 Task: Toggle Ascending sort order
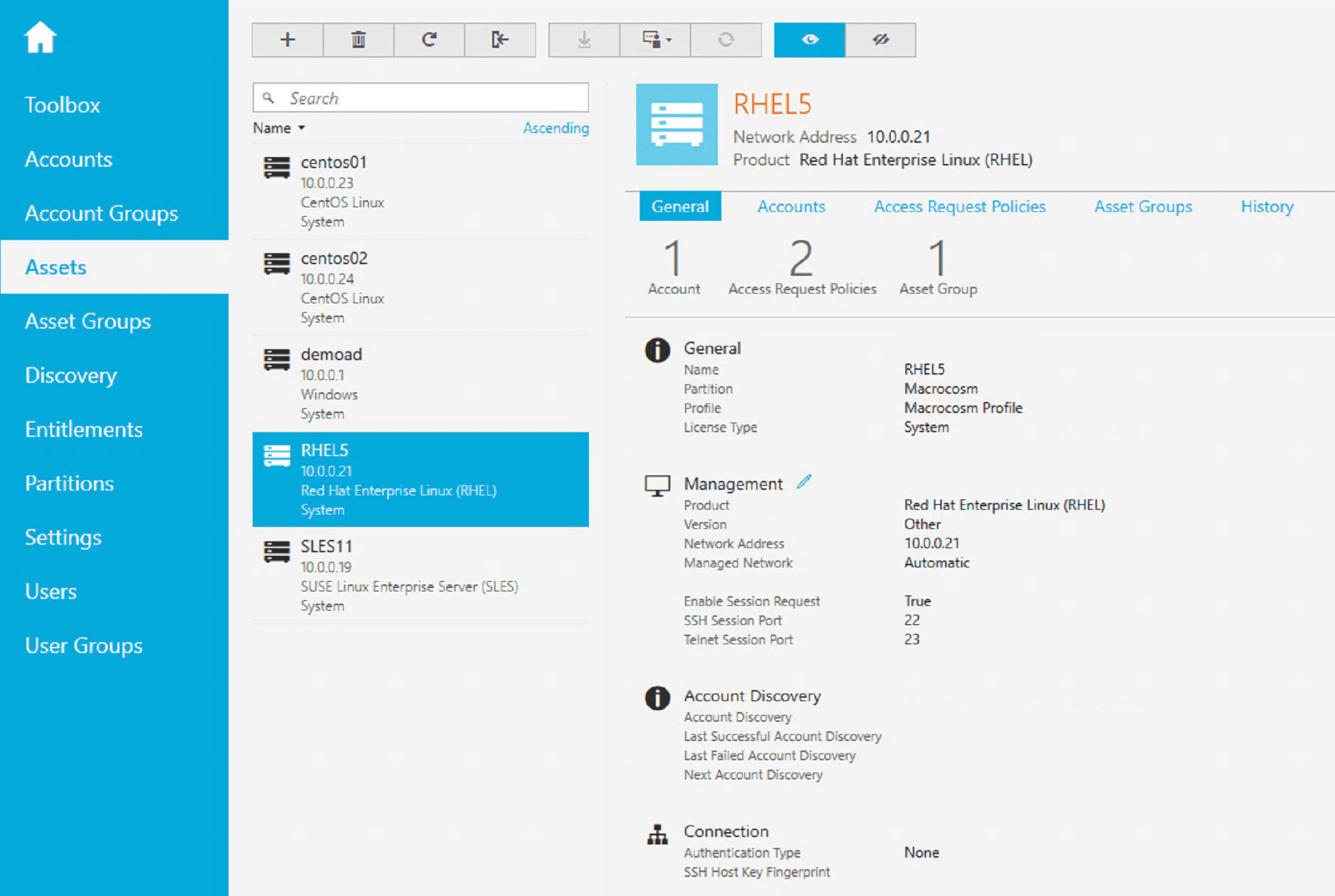coord(555,128)
